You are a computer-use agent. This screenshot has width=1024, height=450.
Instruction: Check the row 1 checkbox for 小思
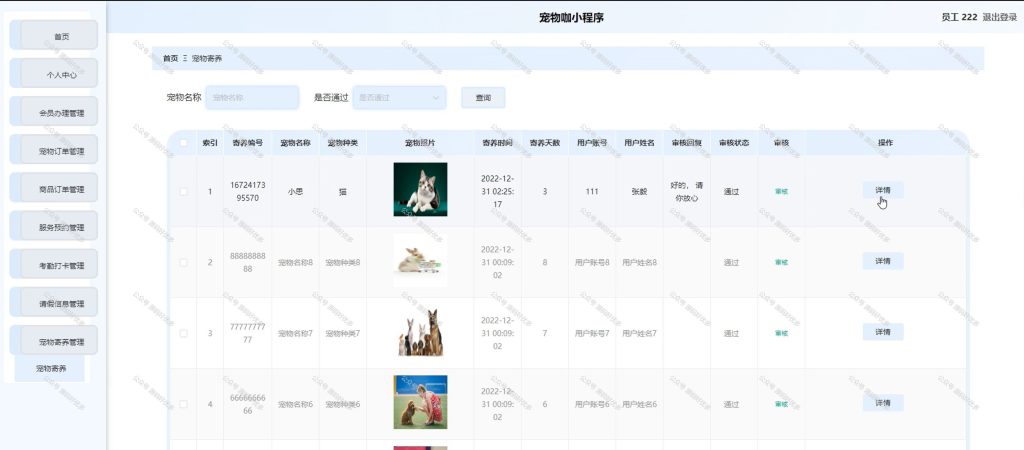pyautogui.click(x=183, y=191)
